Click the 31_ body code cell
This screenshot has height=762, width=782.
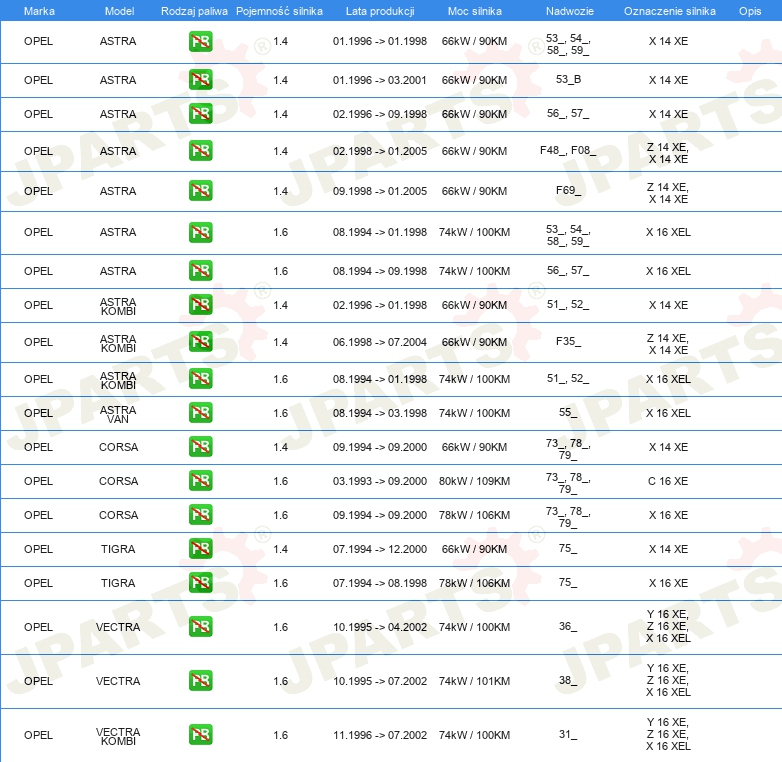(568, 734)
